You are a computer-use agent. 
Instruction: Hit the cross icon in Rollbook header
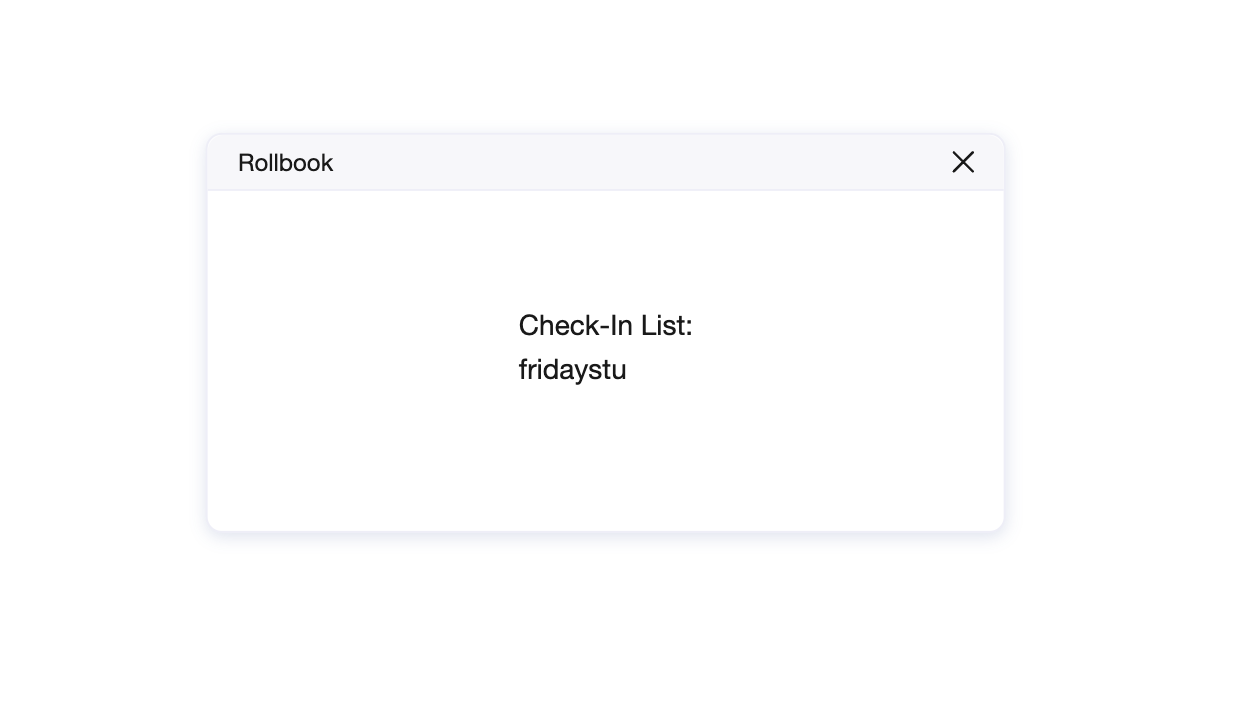click(x=963, y=162)
